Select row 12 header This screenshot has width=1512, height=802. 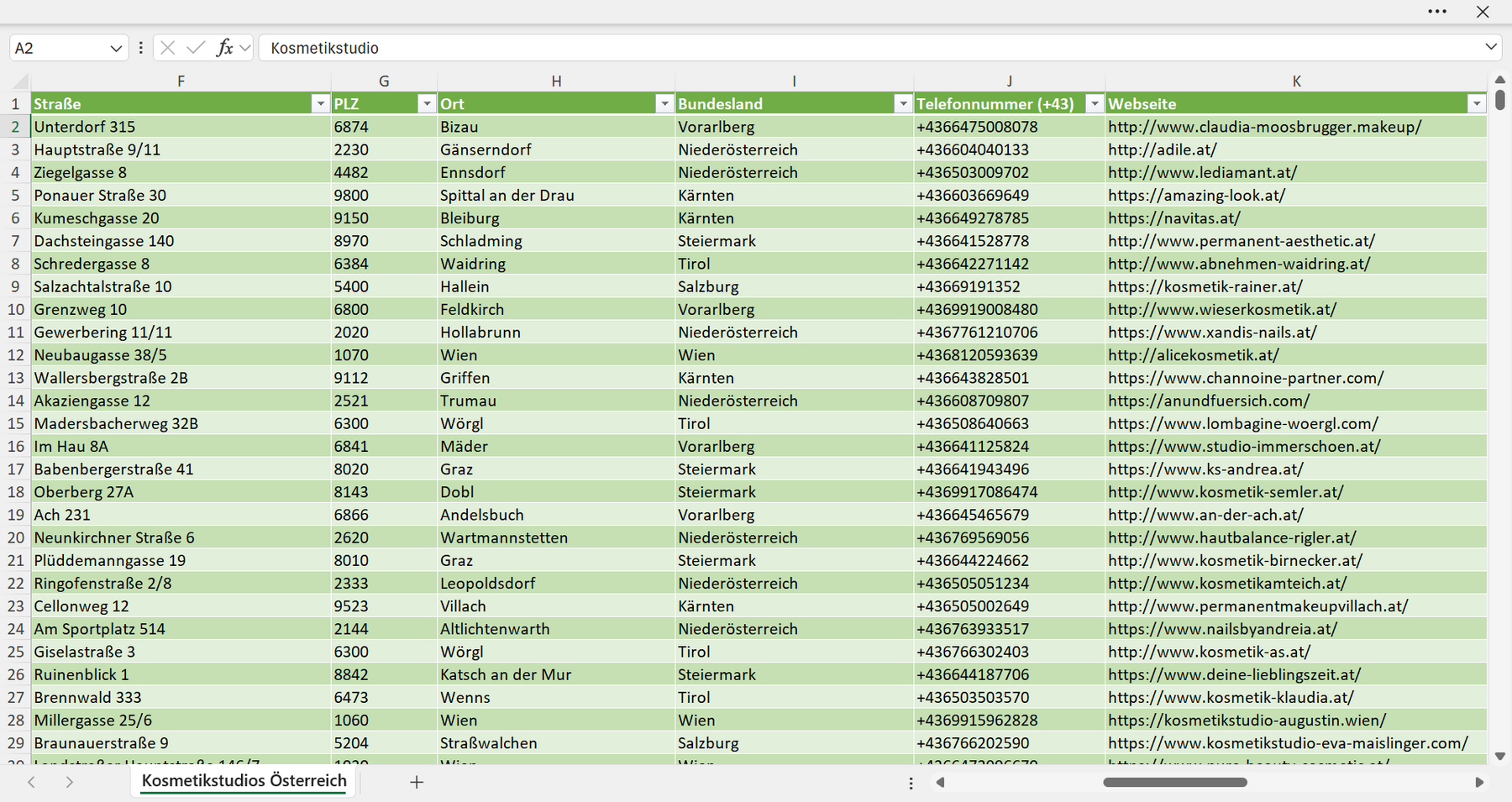(15, 355)
